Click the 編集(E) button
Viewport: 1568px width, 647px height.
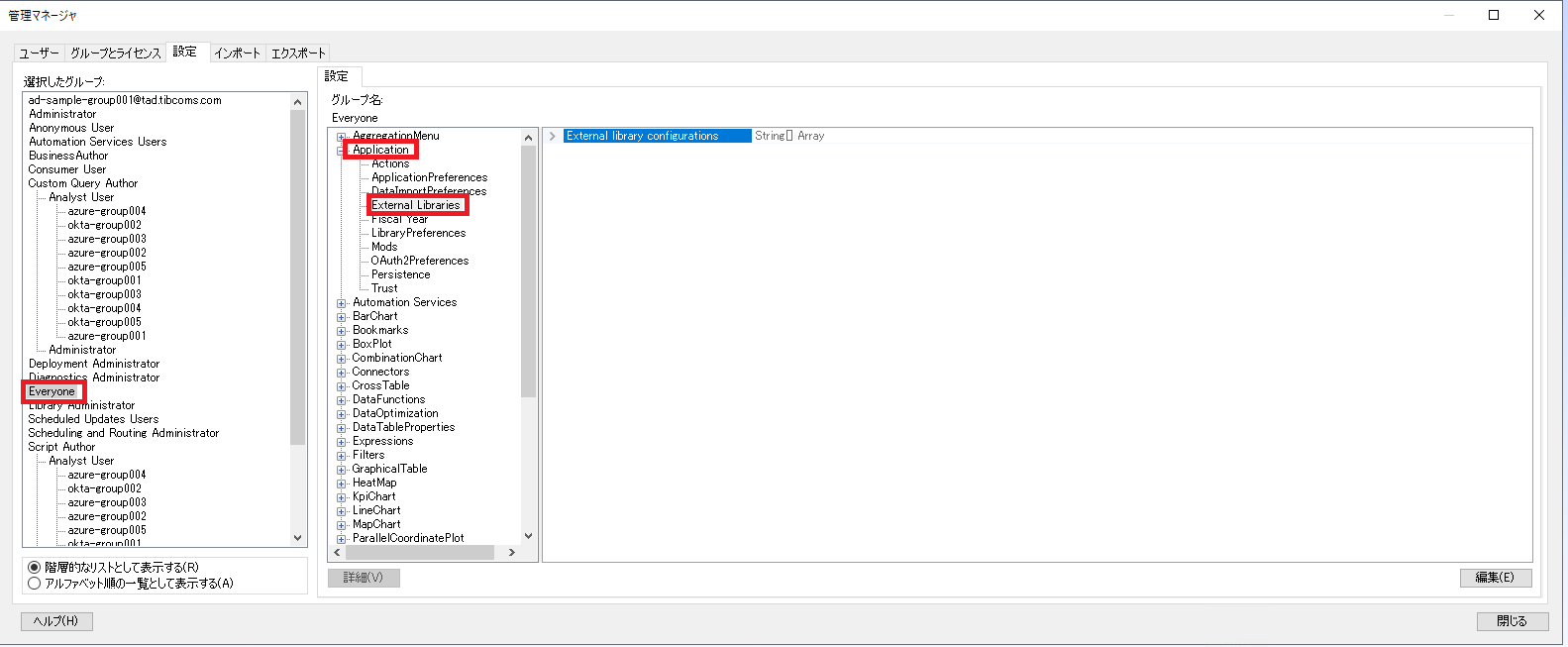1495,578
